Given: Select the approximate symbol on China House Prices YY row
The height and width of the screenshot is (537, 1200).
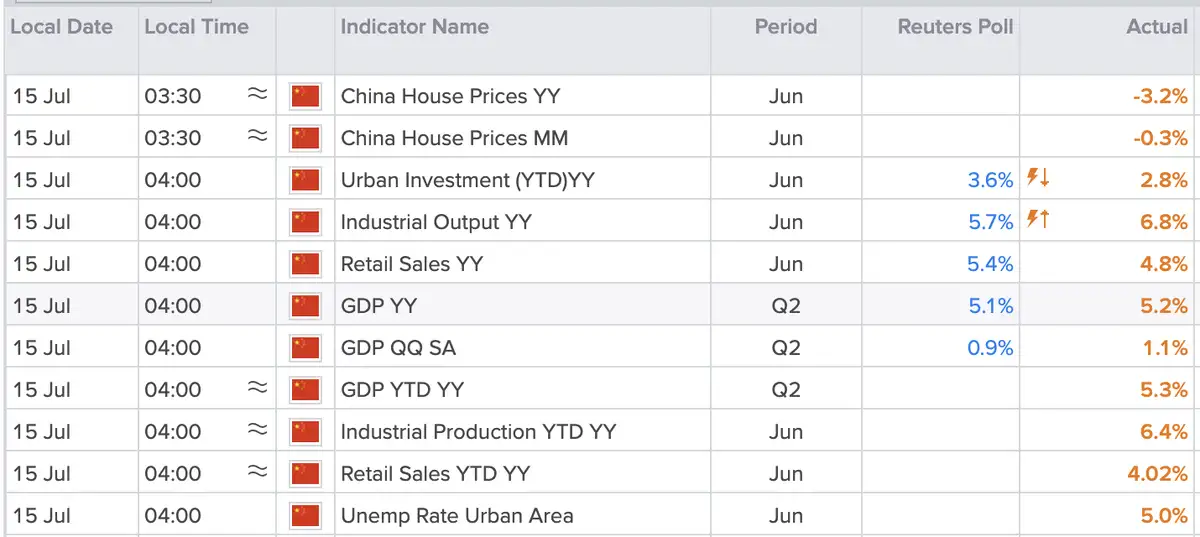Looking at the screenshot, I should (257, 96).
